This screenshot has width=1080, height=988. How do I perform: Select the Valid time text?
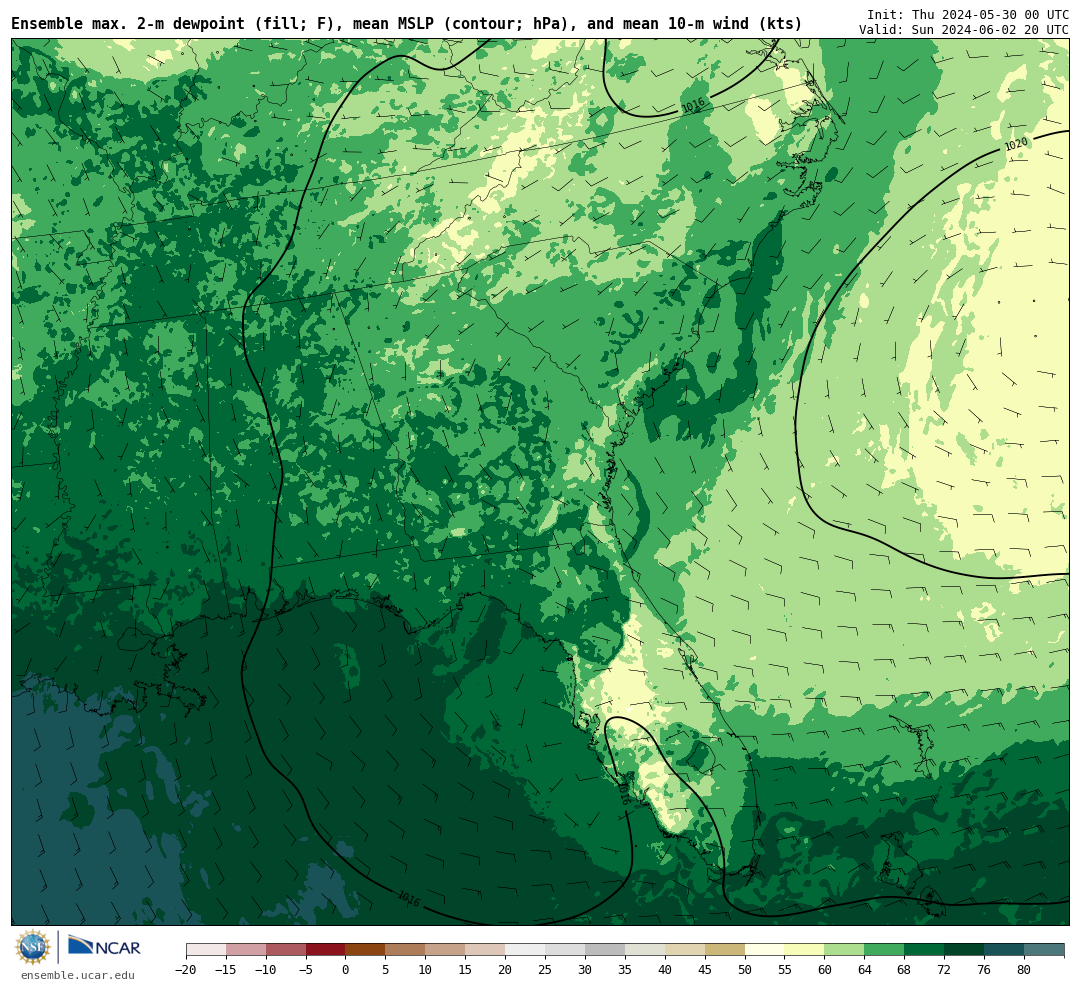click(964, 30)
